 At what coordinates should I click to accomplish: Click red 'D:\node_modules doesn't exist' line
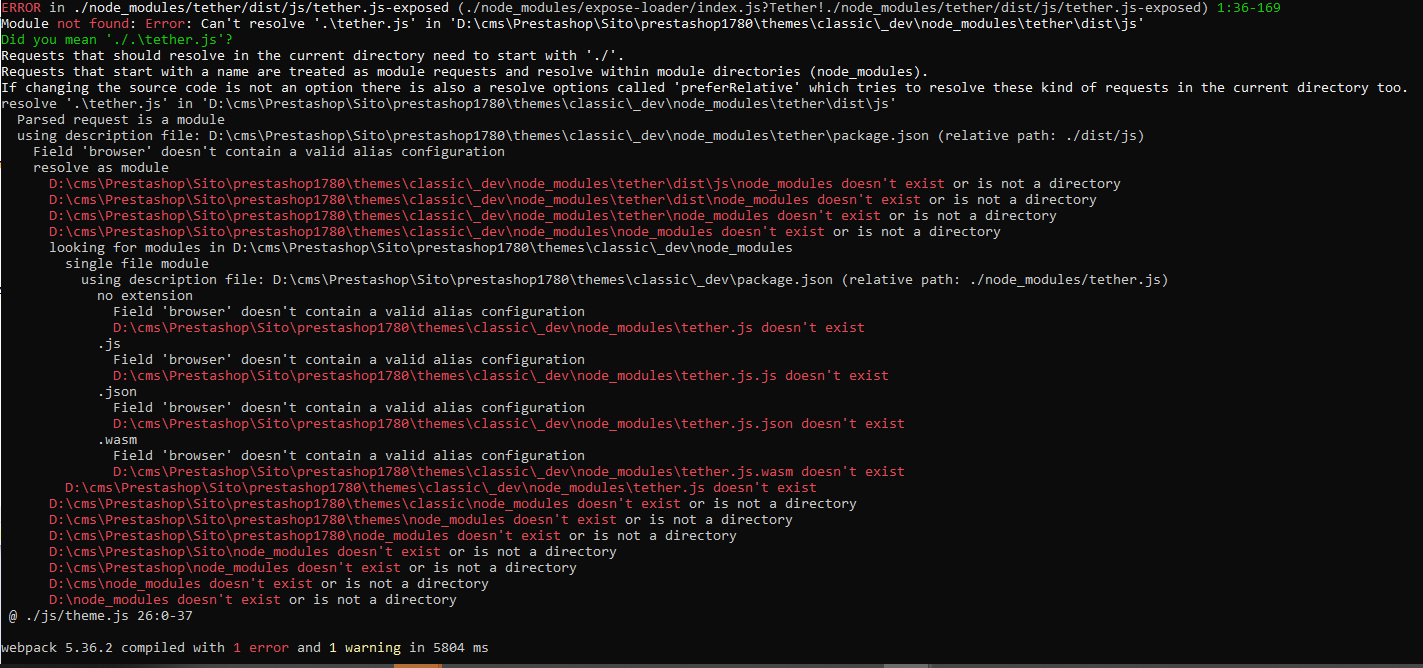pyautogui.click(x=253, y=599)
